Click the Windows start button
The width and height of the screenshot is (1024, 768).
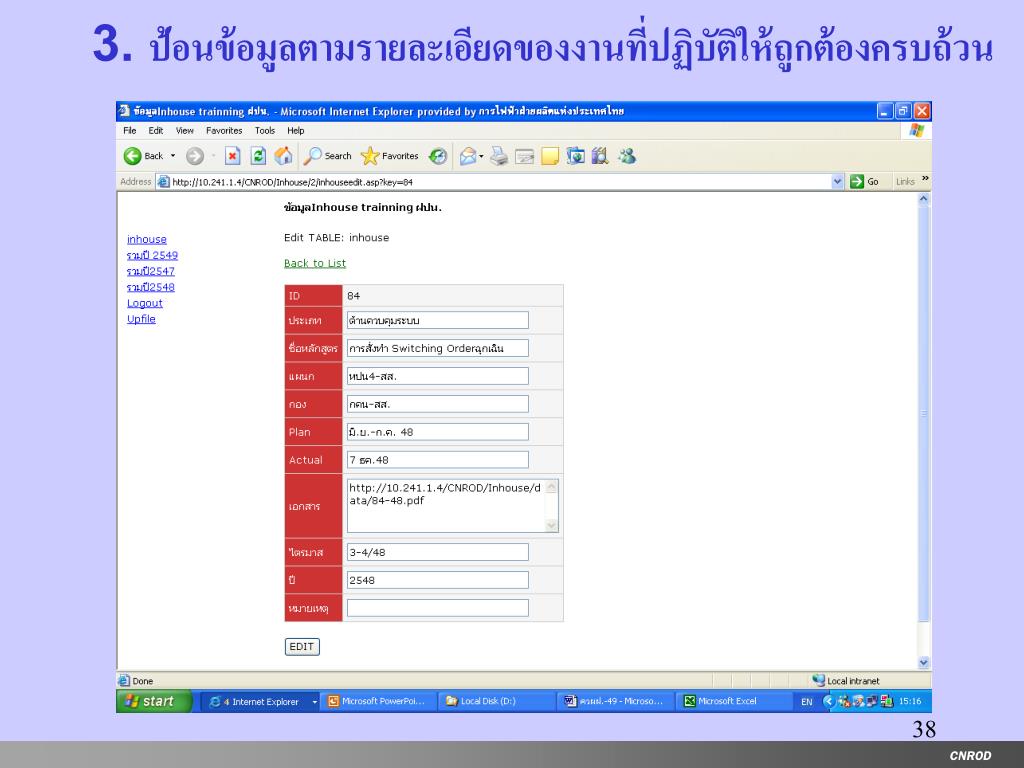coord(154,701)
